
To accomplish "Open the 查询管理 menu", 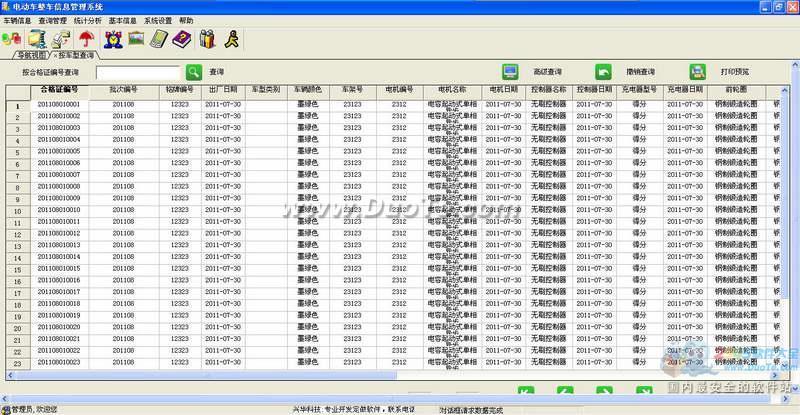I will tap(53, 21).
